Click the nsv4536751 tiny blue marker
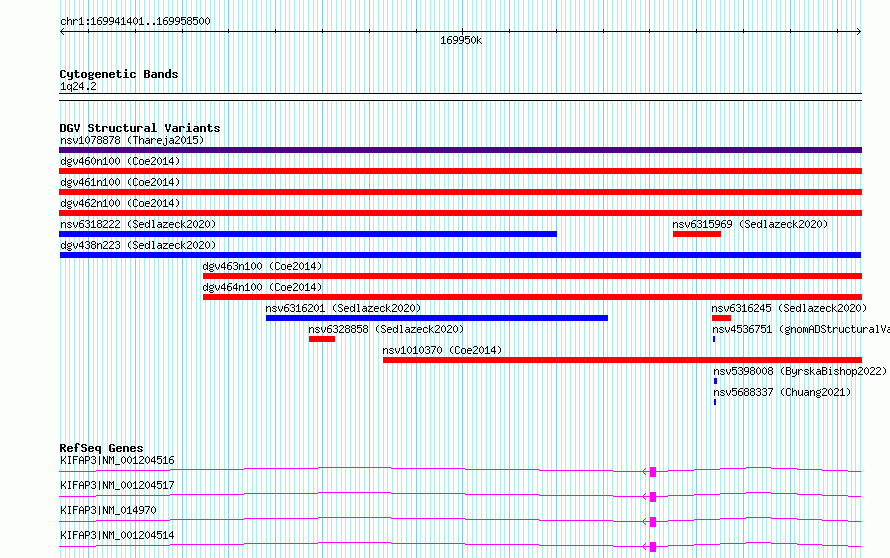 point(714,339)
